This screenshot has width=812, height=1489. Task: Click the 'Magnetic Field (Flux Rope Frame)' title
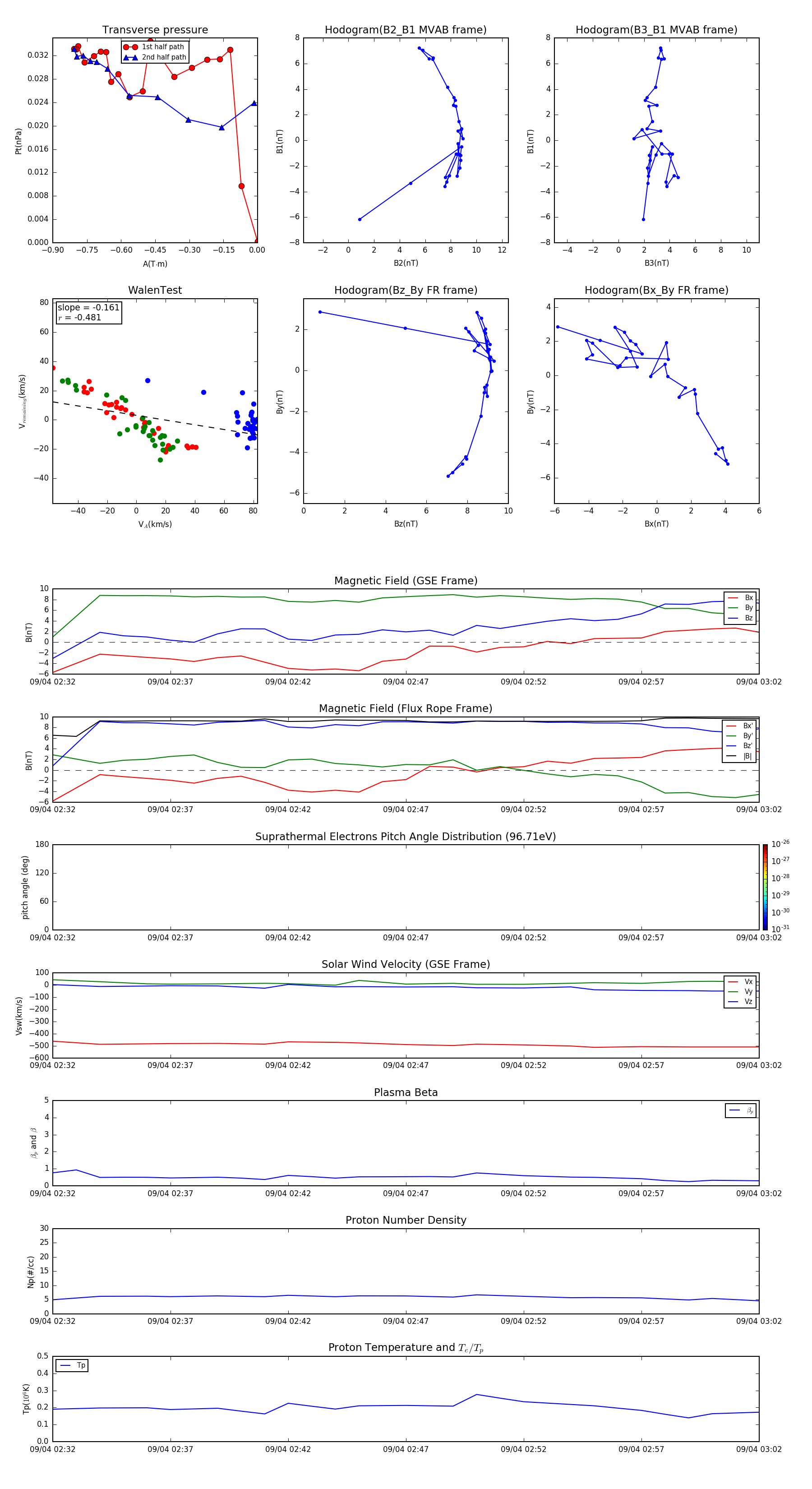tap(406, 709)
